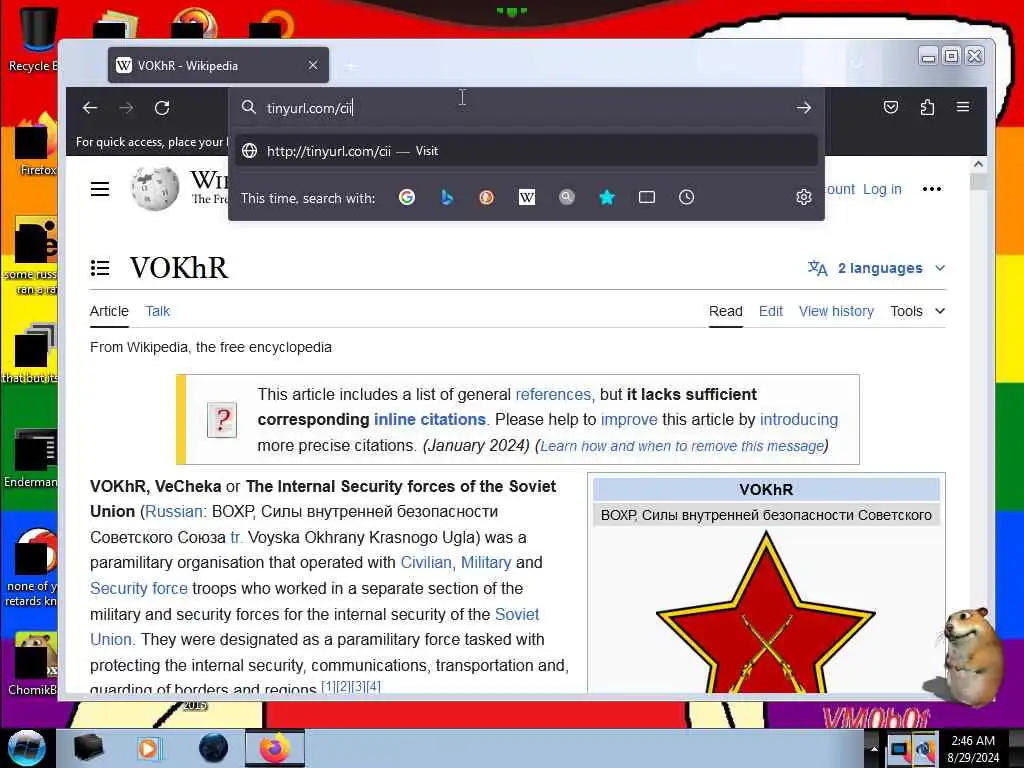Jump to citation [1]
Image resolution: width=1024 pixels, height=768 pixels.
pos(328,686)
